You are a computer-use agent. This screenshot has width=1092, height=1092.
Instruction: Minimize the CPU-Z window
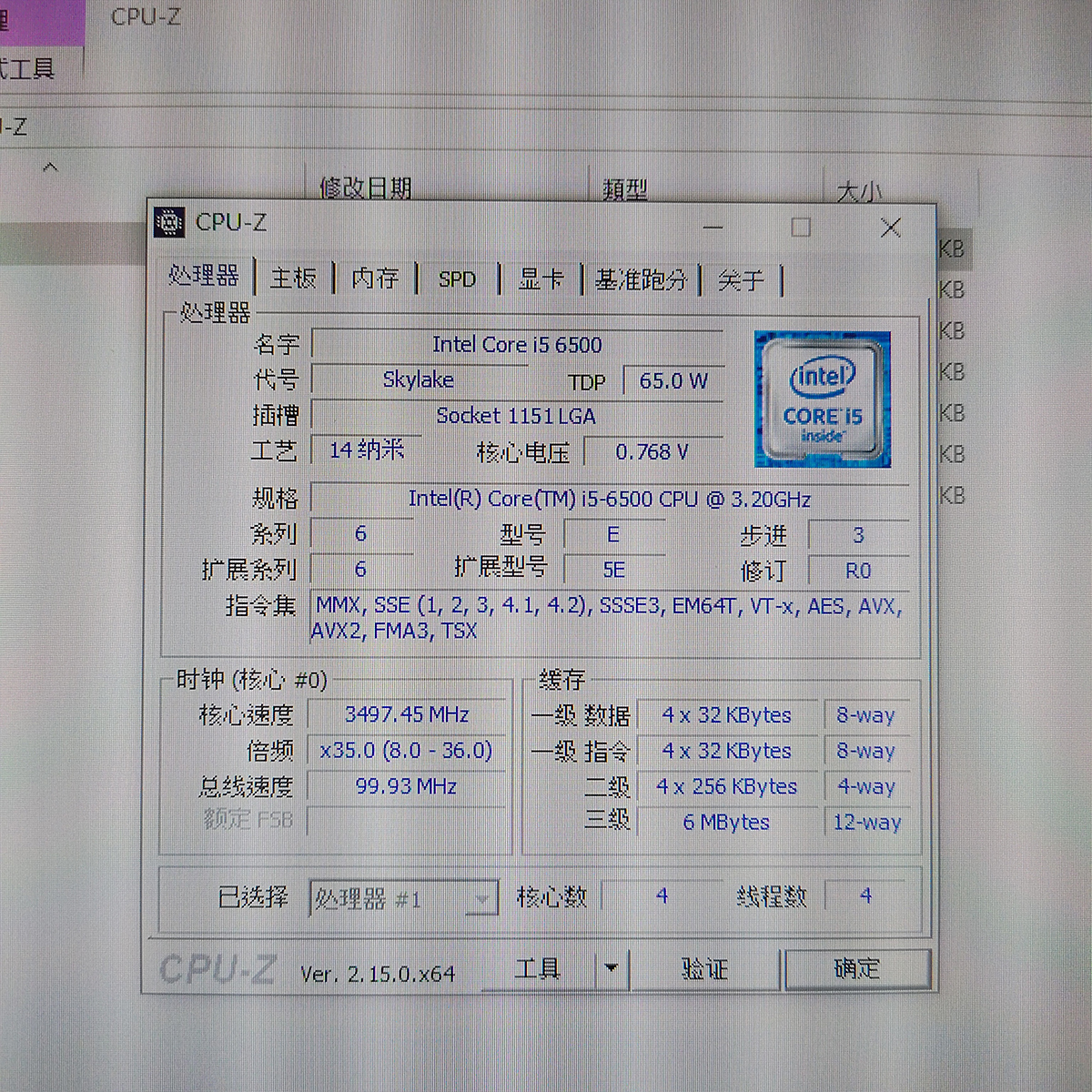click(713, 227)
